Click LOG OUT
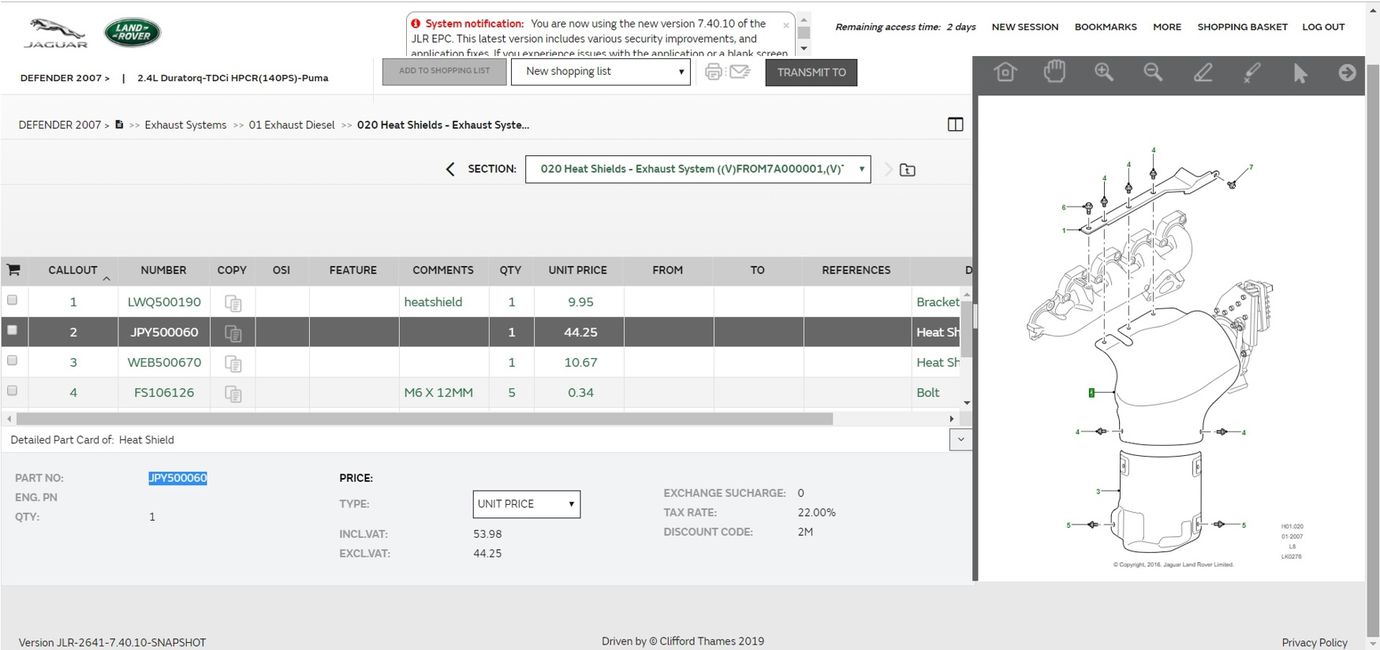Viewport: 1380px width, 650px height. 1323,27
